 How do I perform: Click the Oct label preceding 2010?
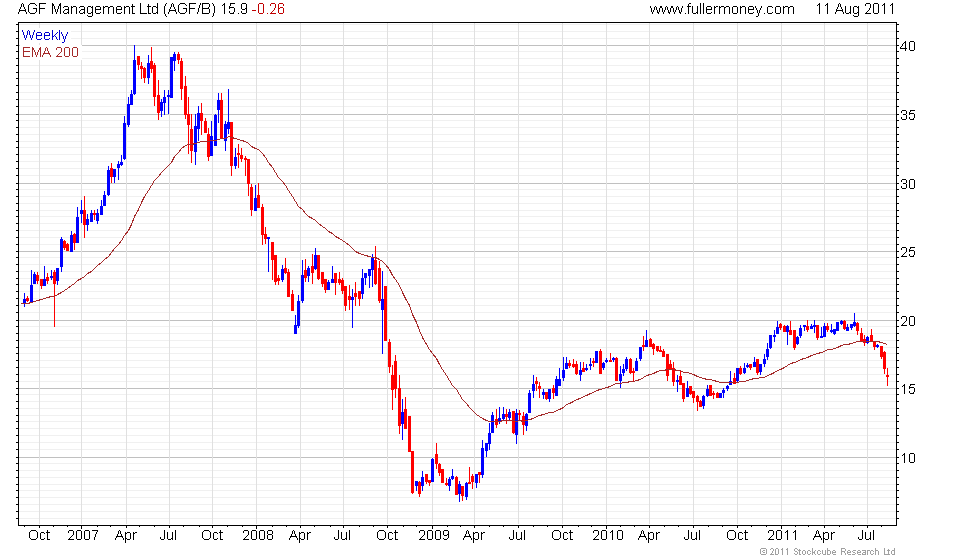562,536
